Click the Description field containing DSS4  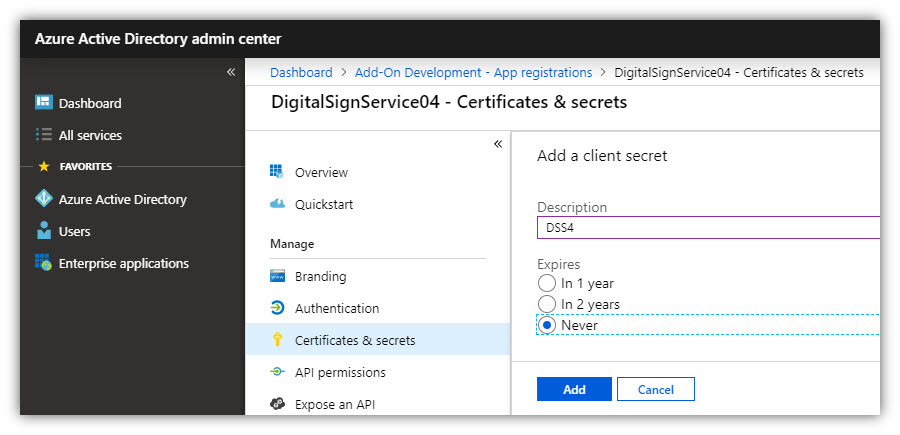click(708, 227)
